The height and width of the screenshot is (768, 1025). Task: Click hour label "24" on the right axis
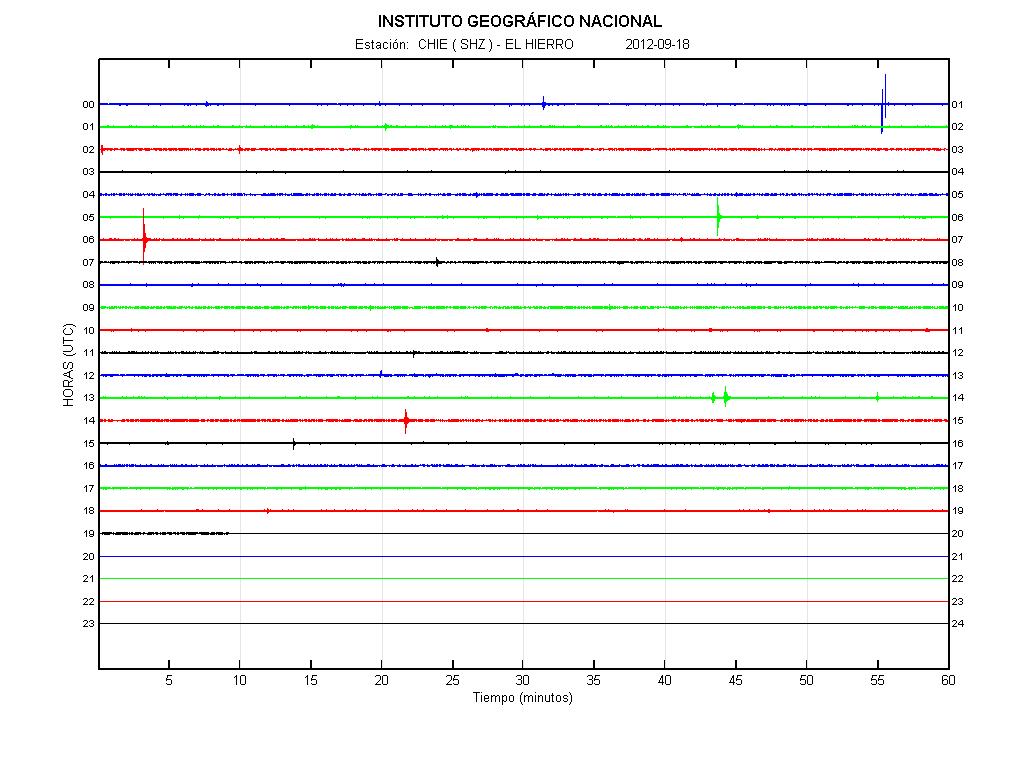tap(958, 624)
